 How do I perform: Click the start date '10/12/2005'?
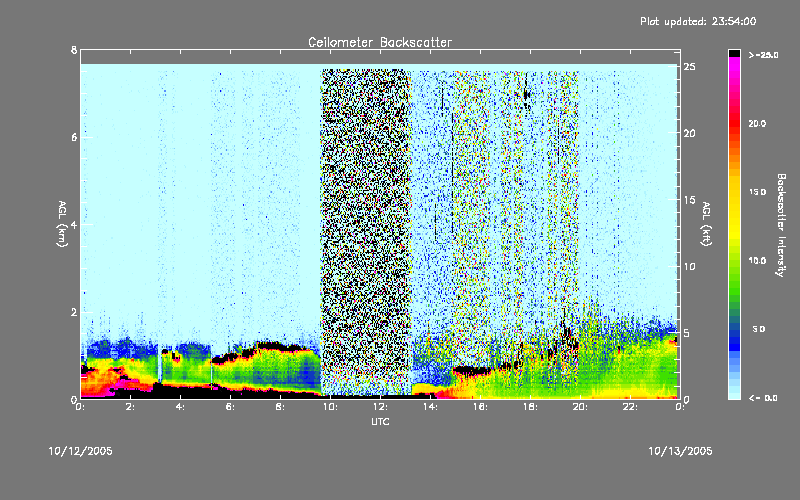pyautogui.click(x=81, y=451)
